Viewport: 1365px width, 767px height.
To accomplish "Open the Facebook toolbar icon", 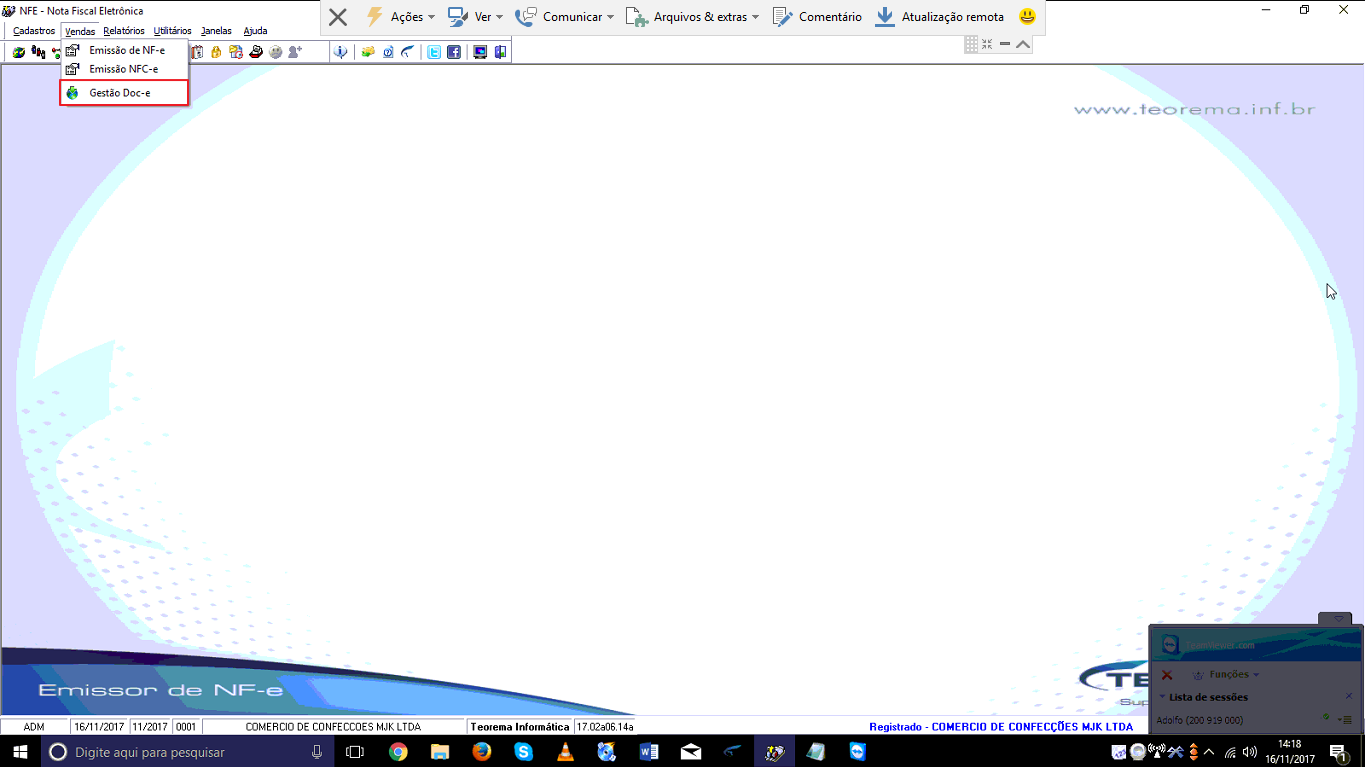I will (454, 52).
